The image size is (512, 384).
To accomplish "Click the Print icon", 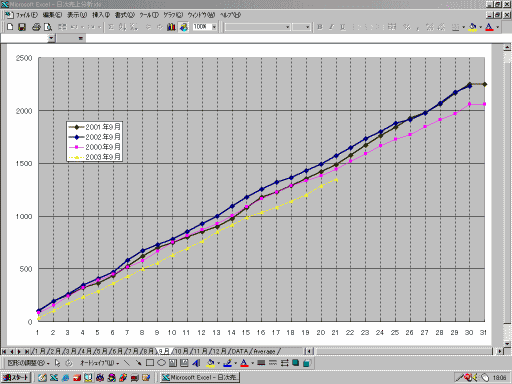I will click(36, 27).
